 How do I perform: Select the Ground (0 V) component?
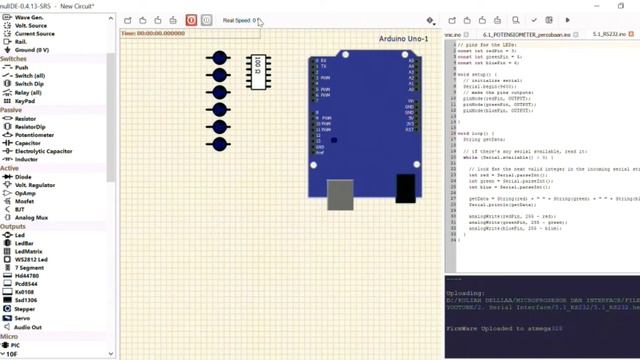(x=32, y=50)
